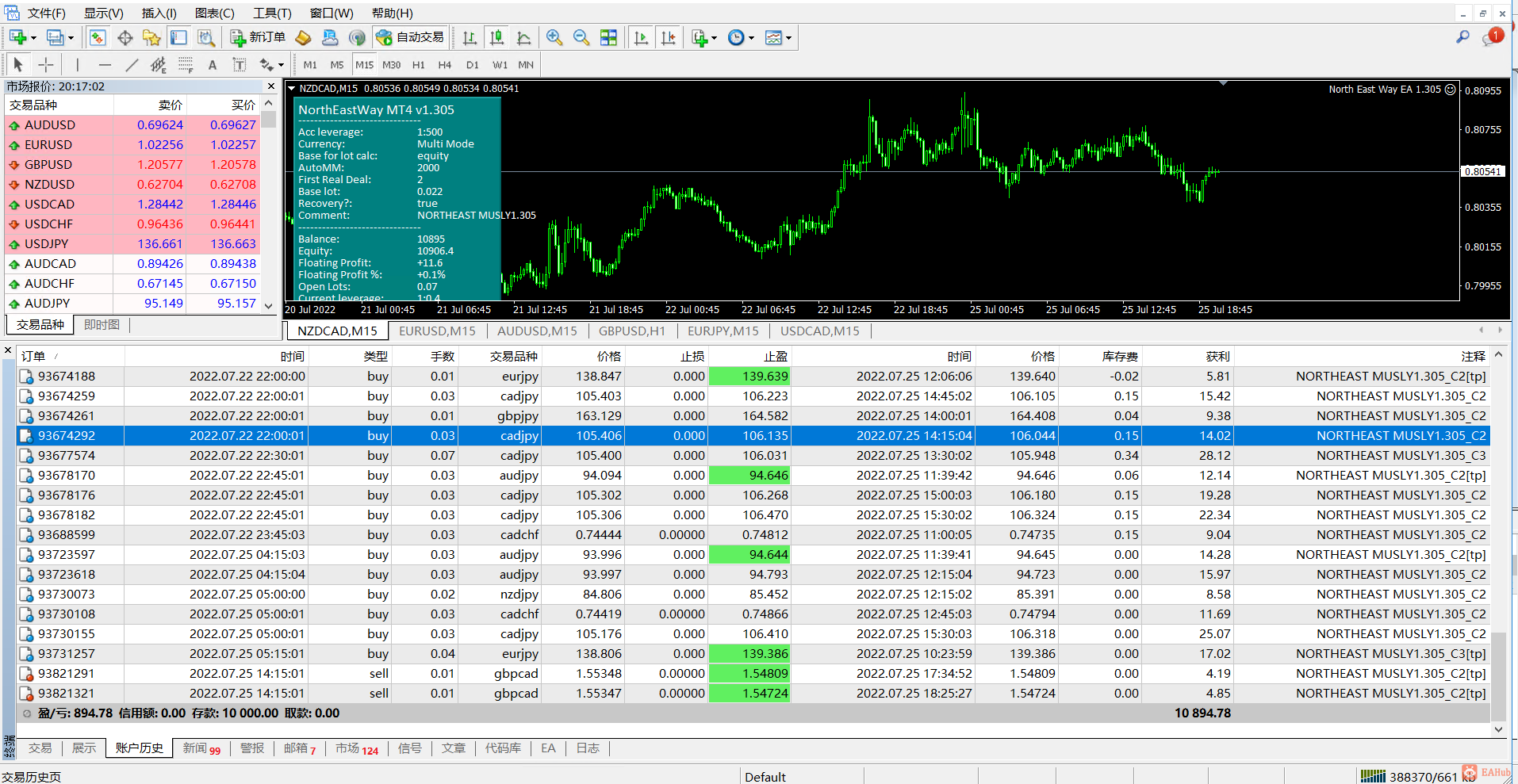Open the Indicators list icon
1518x784 pixels.
[699, 37]
